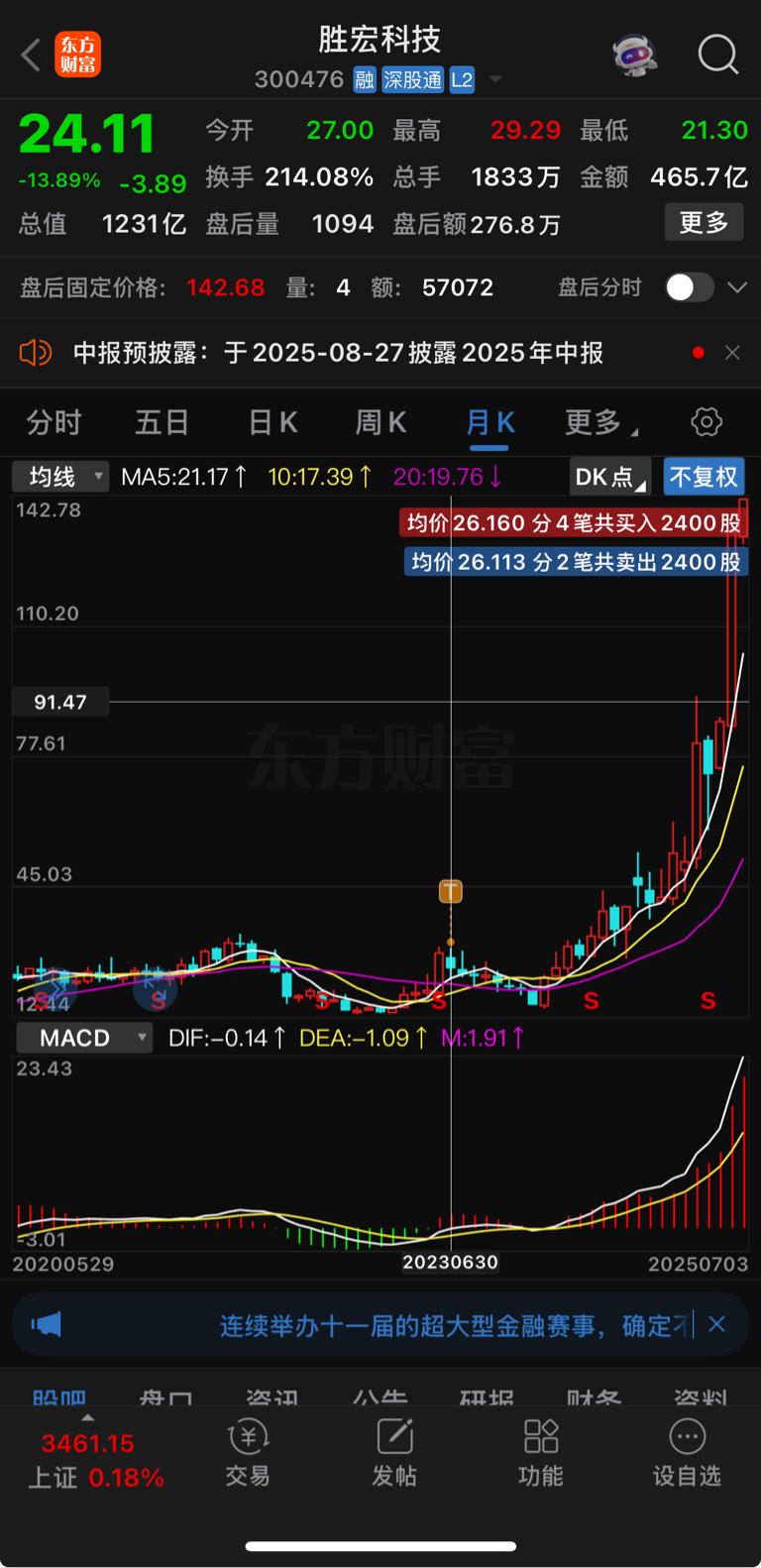Tap the 10:17.39 MA10 value
The width and height of the screenshot is (761, 1568).
click(320, 477)
